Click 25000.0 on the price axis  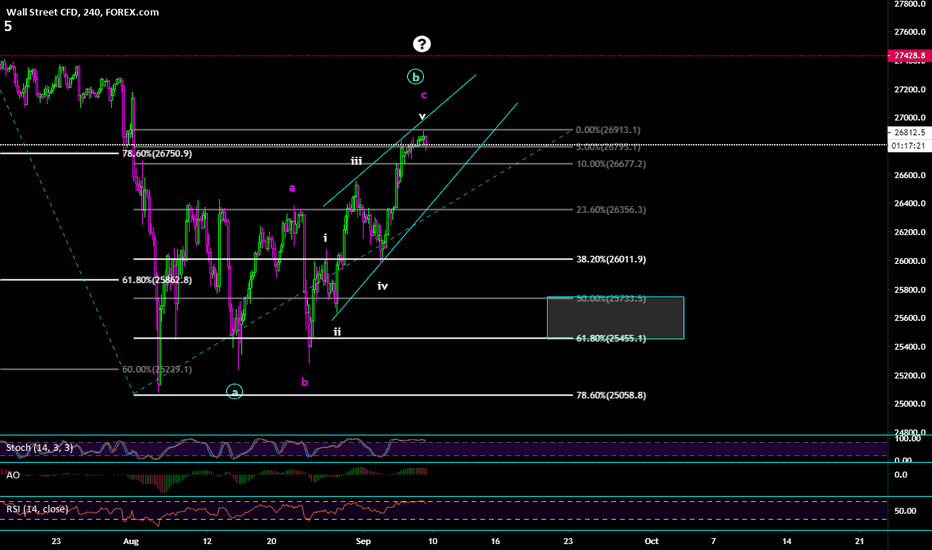point(910,404)
